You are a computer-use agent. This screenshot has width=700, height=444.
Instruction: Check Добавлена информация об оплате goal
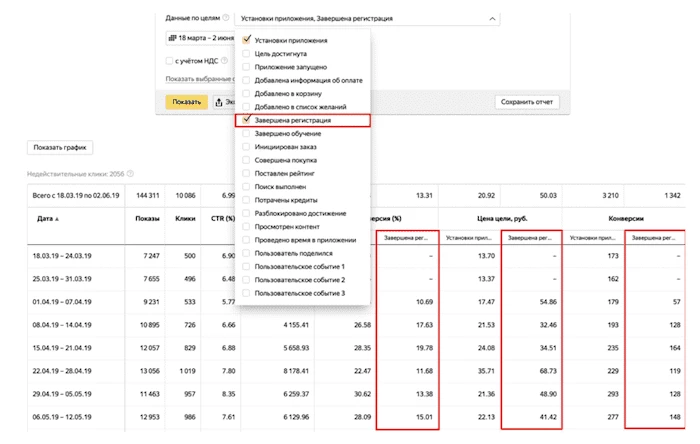pos(246,80)
